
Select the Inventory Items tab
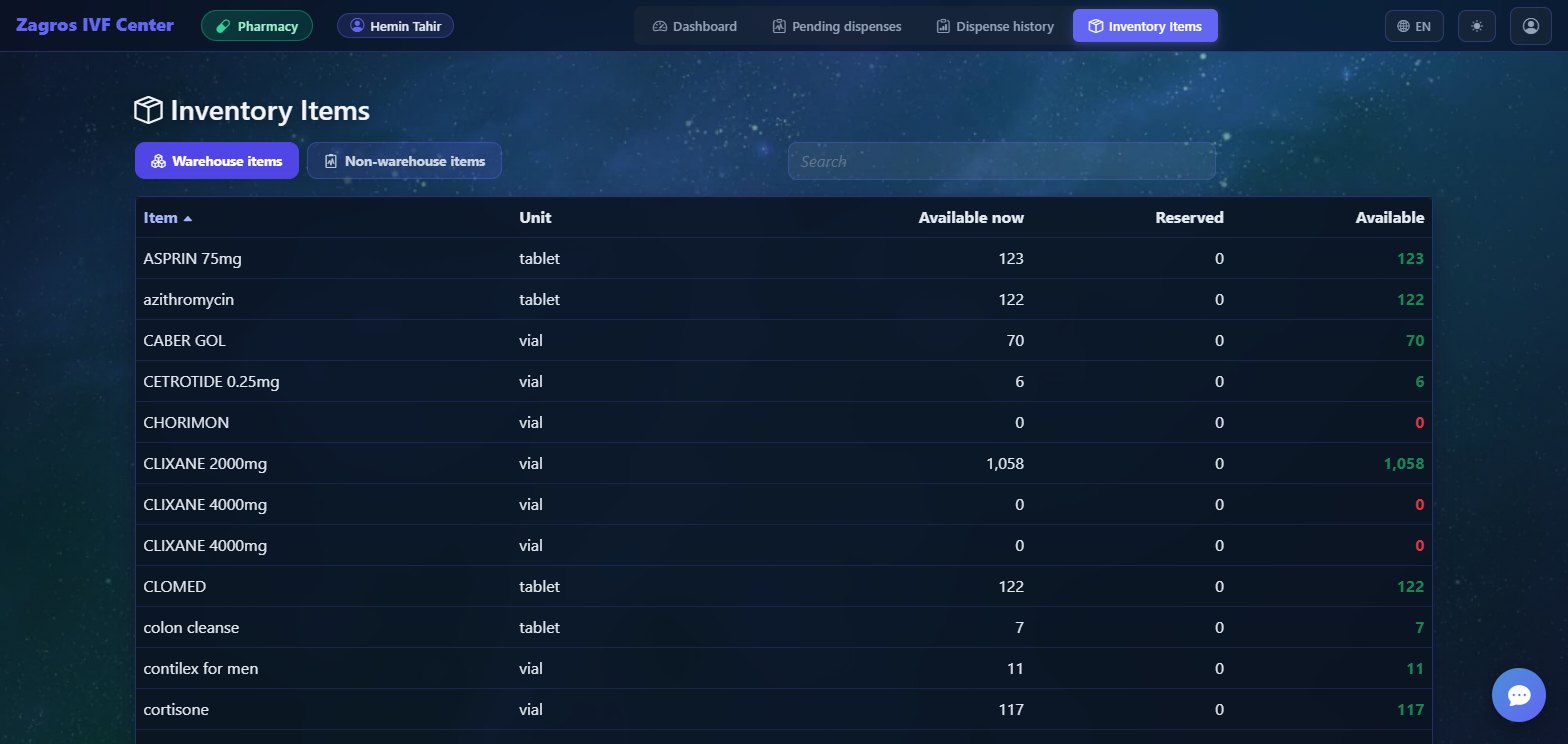1145,26
